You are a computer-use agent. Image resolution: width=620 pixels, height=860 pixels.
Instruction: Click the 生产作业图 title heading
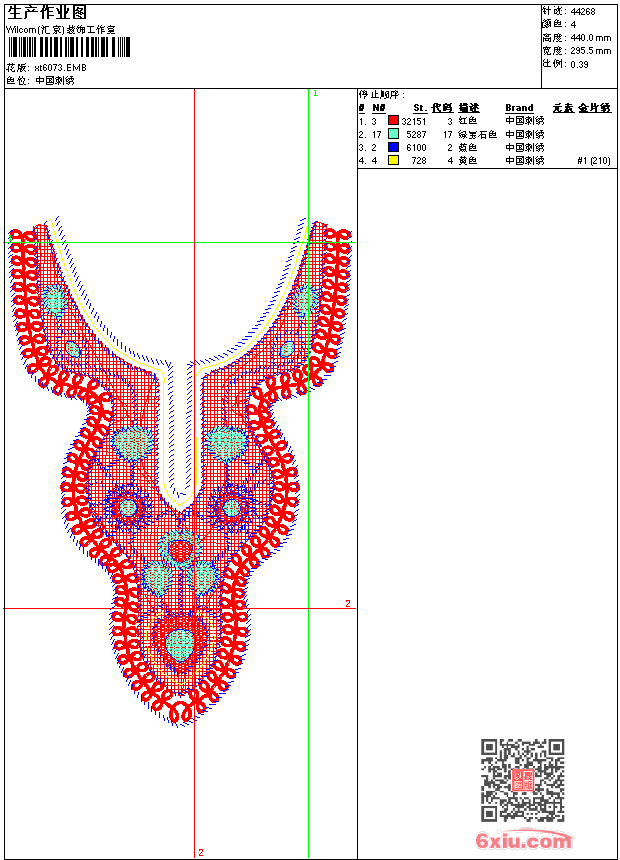click(47, 12)
